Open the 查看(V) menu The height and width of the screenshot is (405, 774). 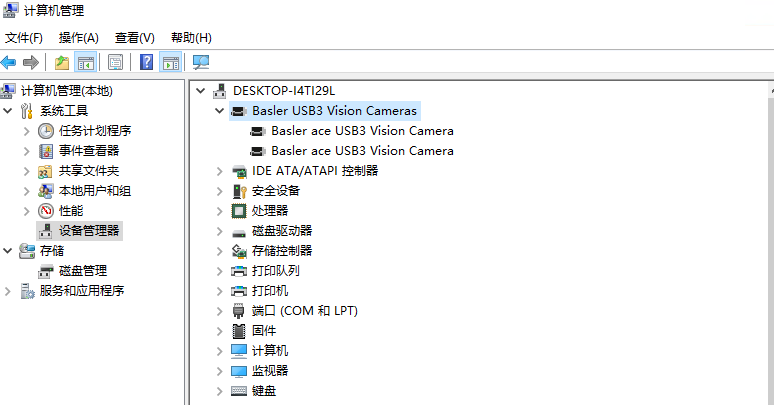coord(135,38)
